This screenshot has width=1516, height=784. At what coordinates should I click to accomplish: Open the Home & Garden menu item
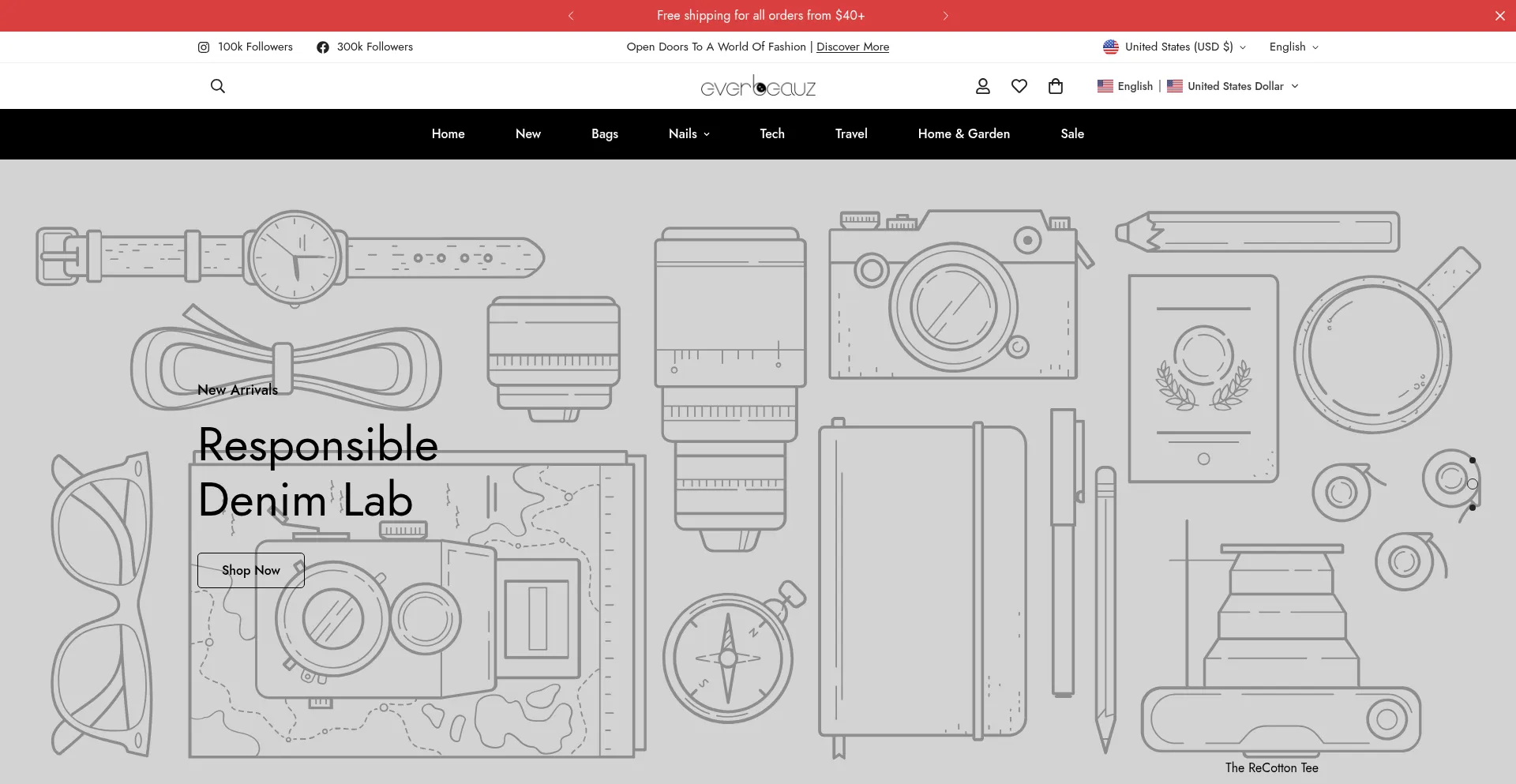pyautogui.click(x=963, y=133)
